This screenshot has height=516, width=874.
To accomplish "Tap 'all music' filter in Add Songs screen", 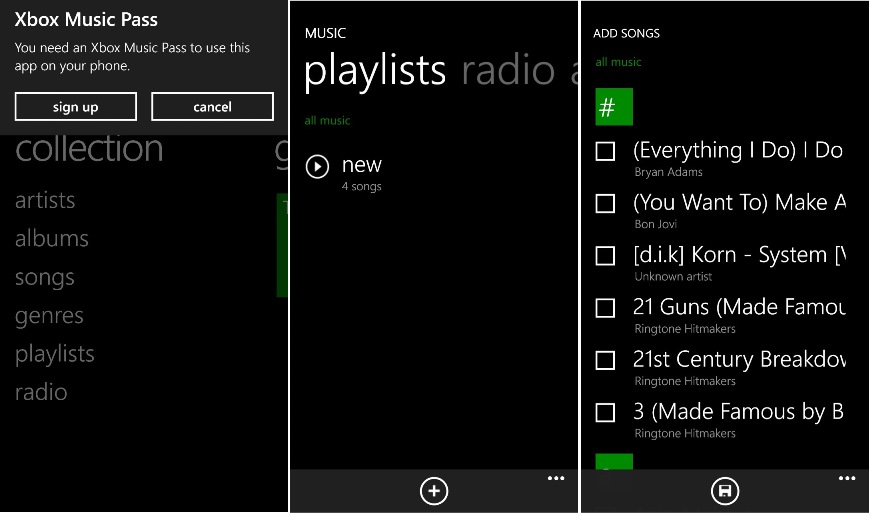I will (x=618, y=62).
